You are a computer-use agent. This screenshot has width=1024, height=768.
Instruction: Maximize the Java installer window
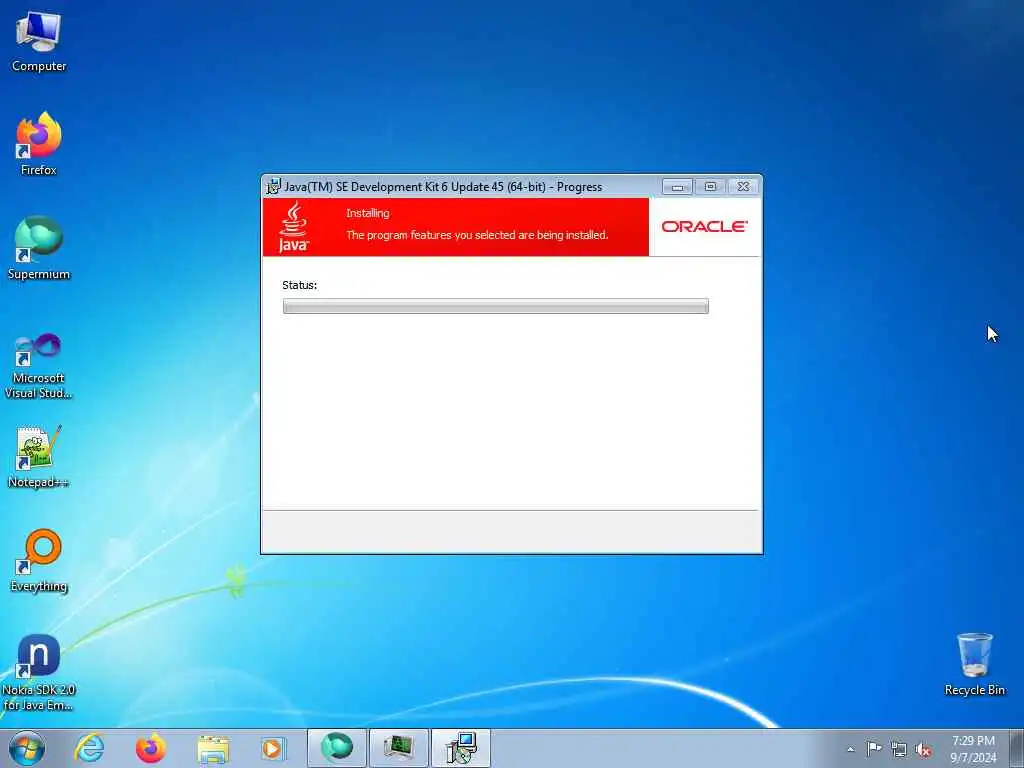point(710,187)
